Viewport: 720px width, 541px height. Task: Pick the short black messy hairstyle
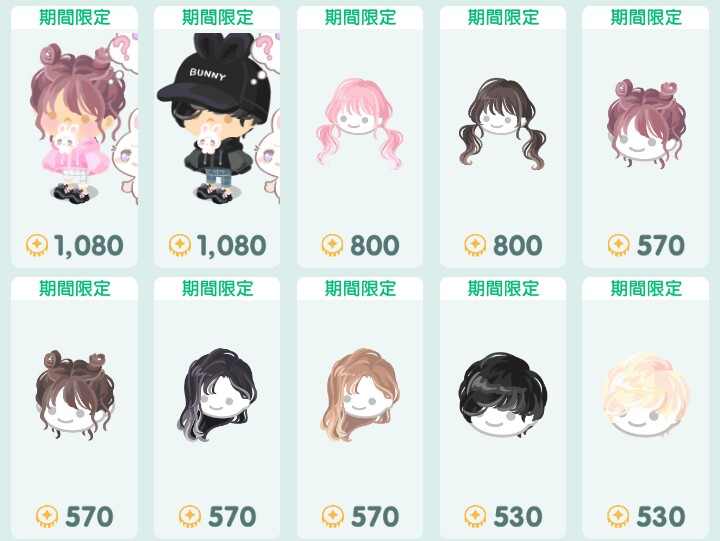click(x=503, y=394)
